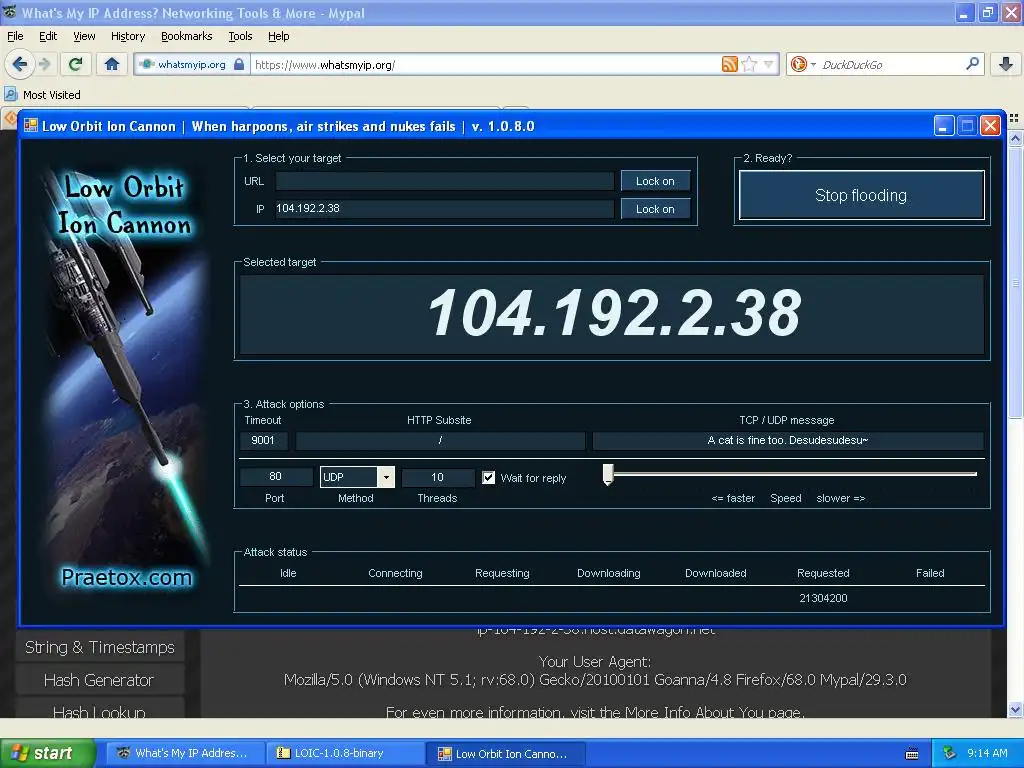Click the Most Visited bookmark icon
This screenshot has height=768, width=1024.
10,94
